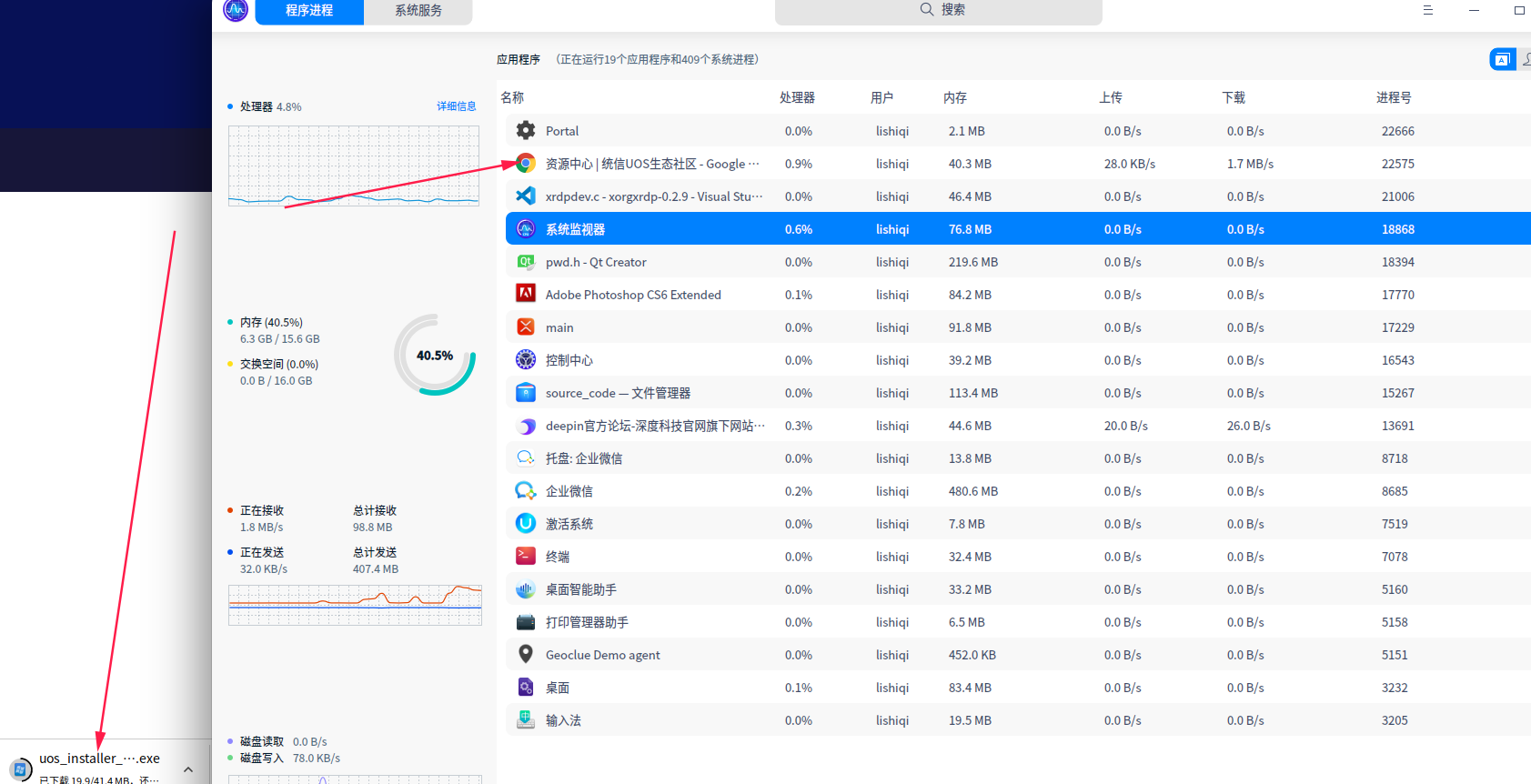The height and width of the screenshot is (784, 1531).
Task: Click the uos_installer download file icon in Chrome
Action: tap(20, 769)
